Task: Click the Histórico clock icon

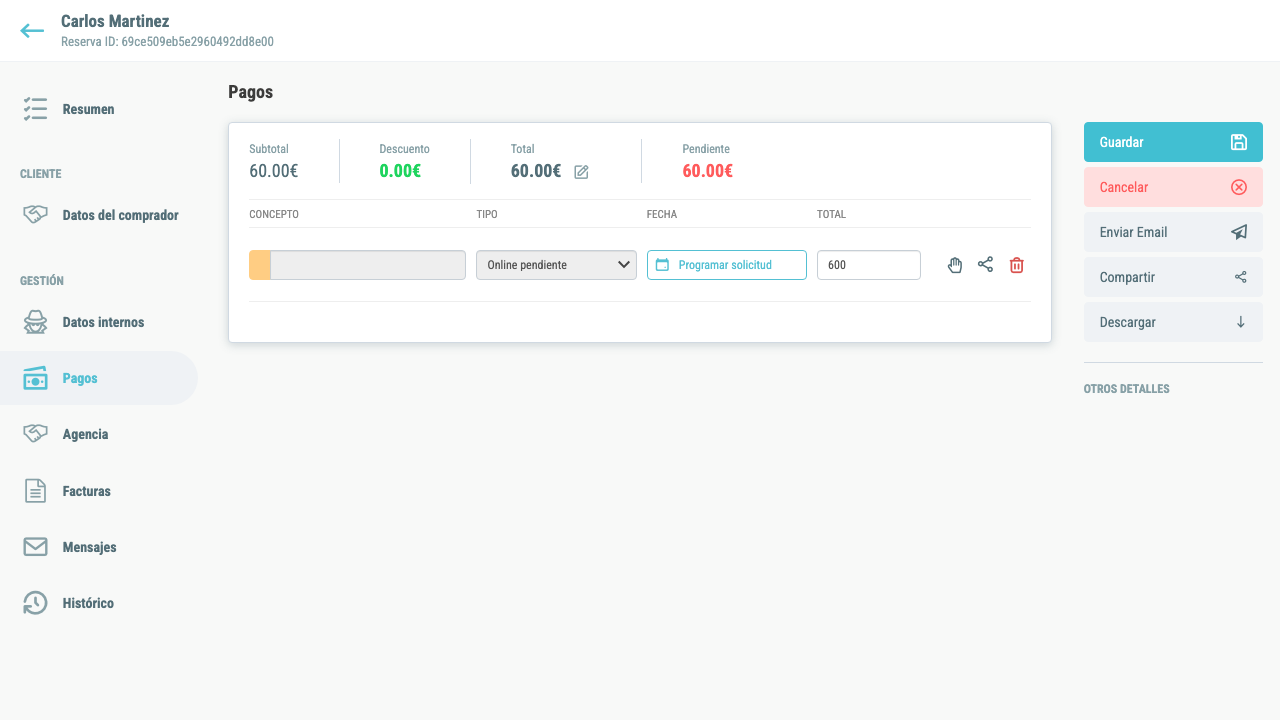Action: (x=35, y=603)
